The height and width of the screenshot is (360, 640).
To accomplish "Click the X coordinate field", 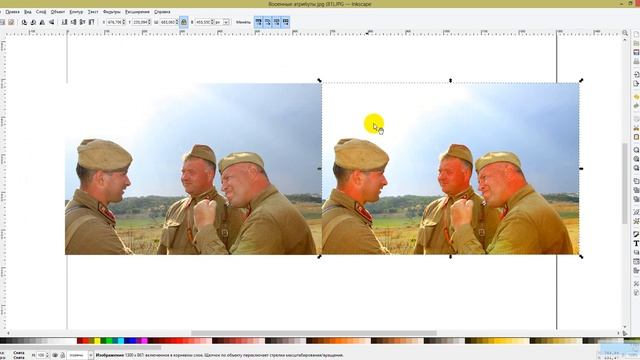I will (x=115, y=22).
